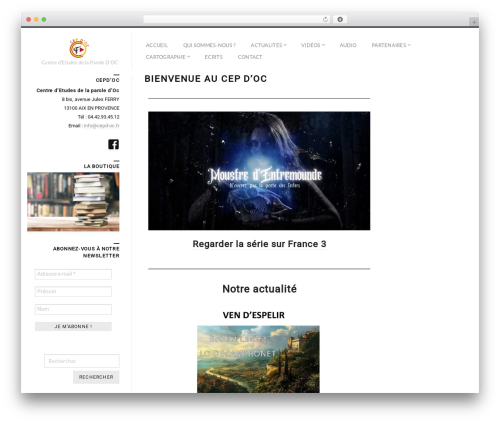Click the Rechercher search button

point(96,377)
